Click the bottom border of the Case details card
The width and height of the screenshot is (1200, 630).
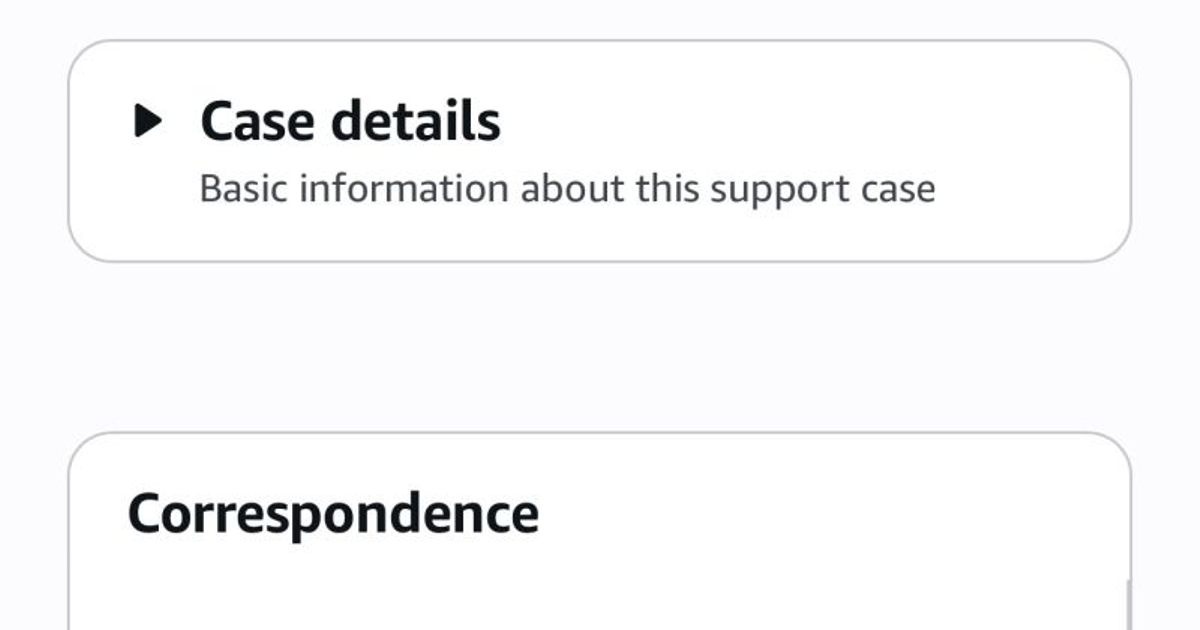pos(600,262)
